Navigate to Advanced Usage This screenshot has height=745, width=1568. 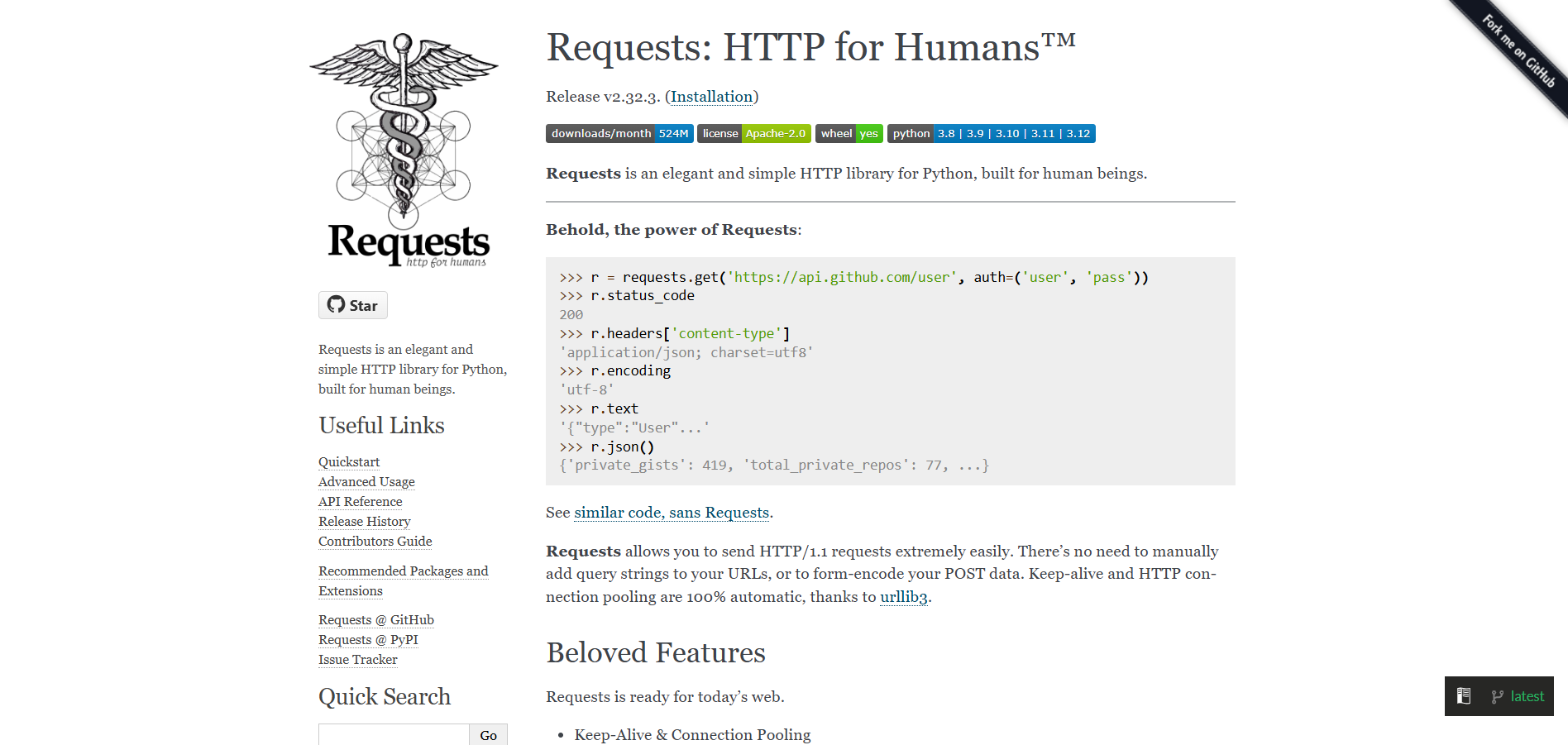[366, 481]
